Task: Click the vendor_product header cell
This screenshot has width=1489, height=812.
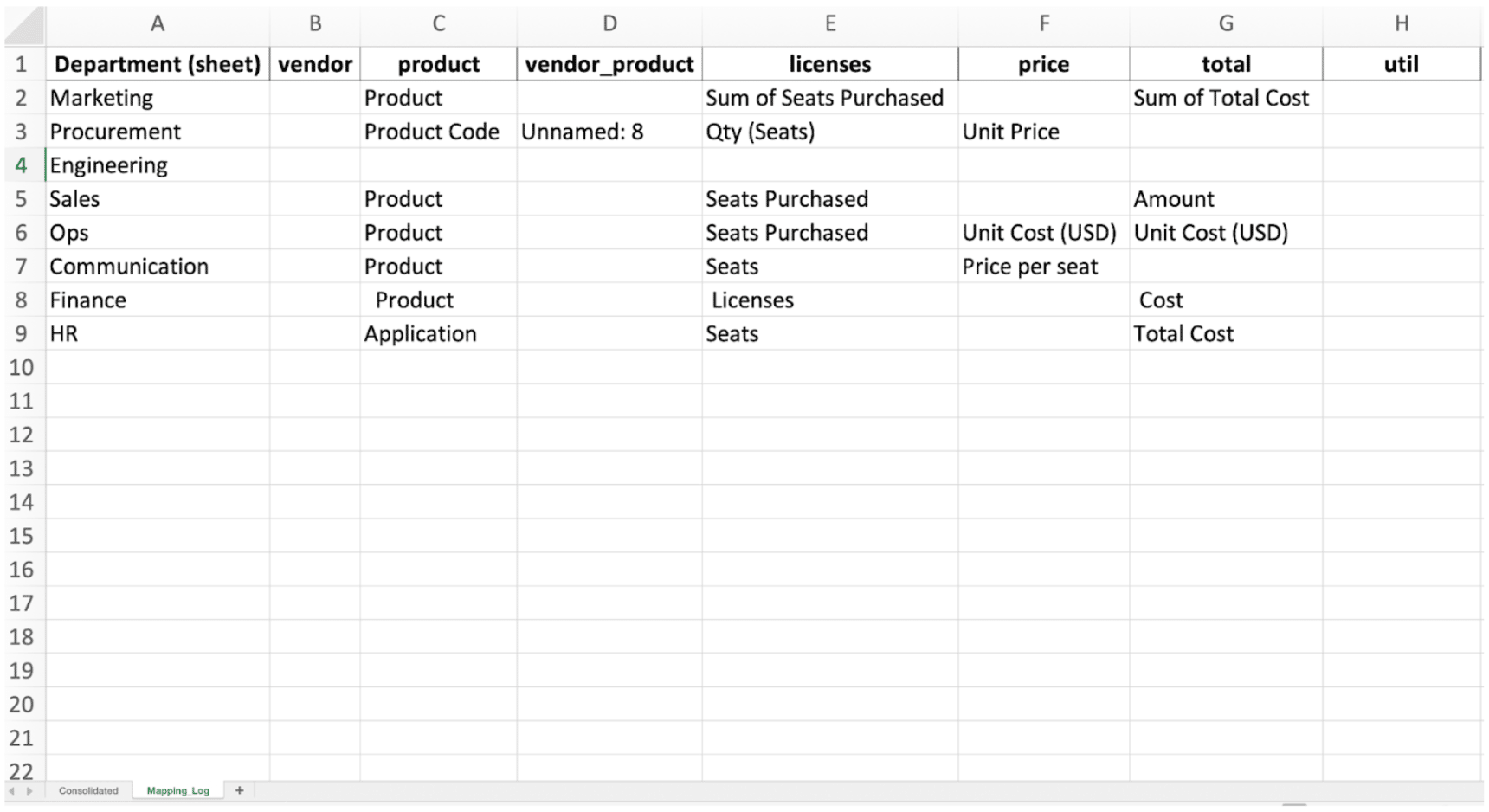Action: pos(609,64)
